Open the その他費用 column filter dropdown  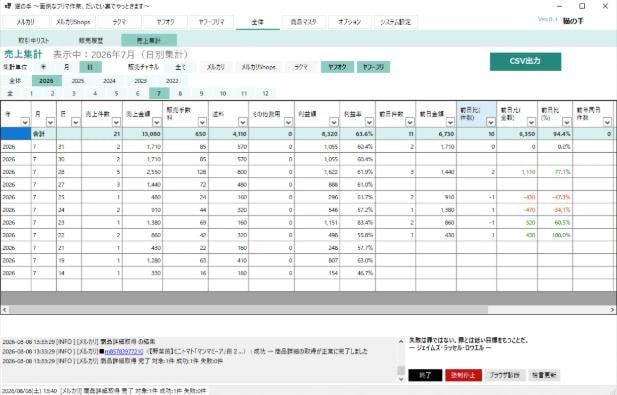tap(288, 122)
